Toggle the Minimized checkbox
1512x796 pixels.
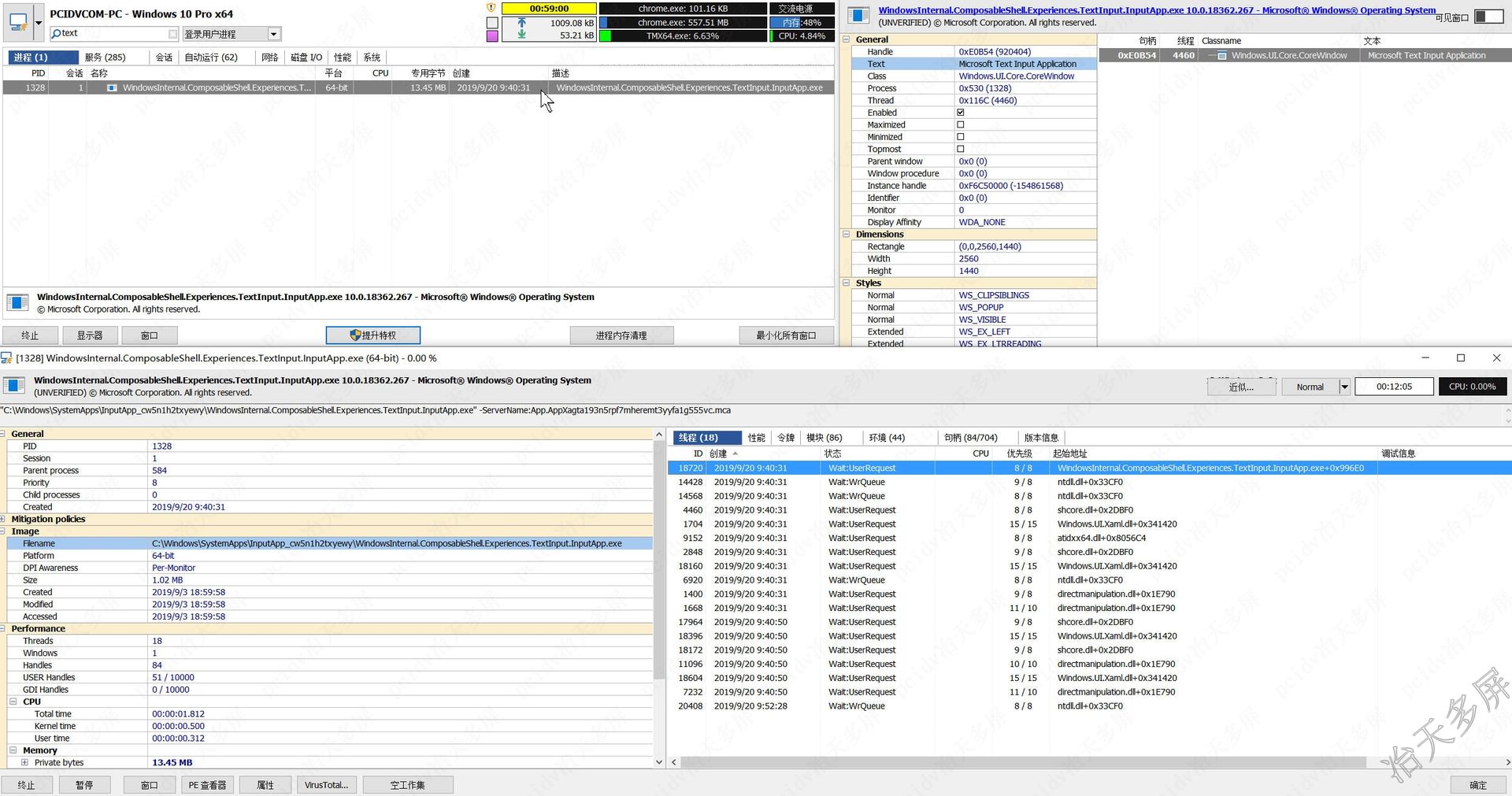coord(960,137)
